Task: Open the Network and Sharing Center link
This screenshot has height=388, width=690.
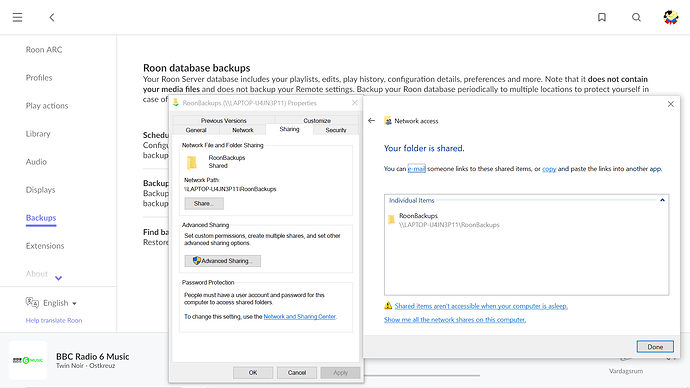Action: click(x=300, y=317)
